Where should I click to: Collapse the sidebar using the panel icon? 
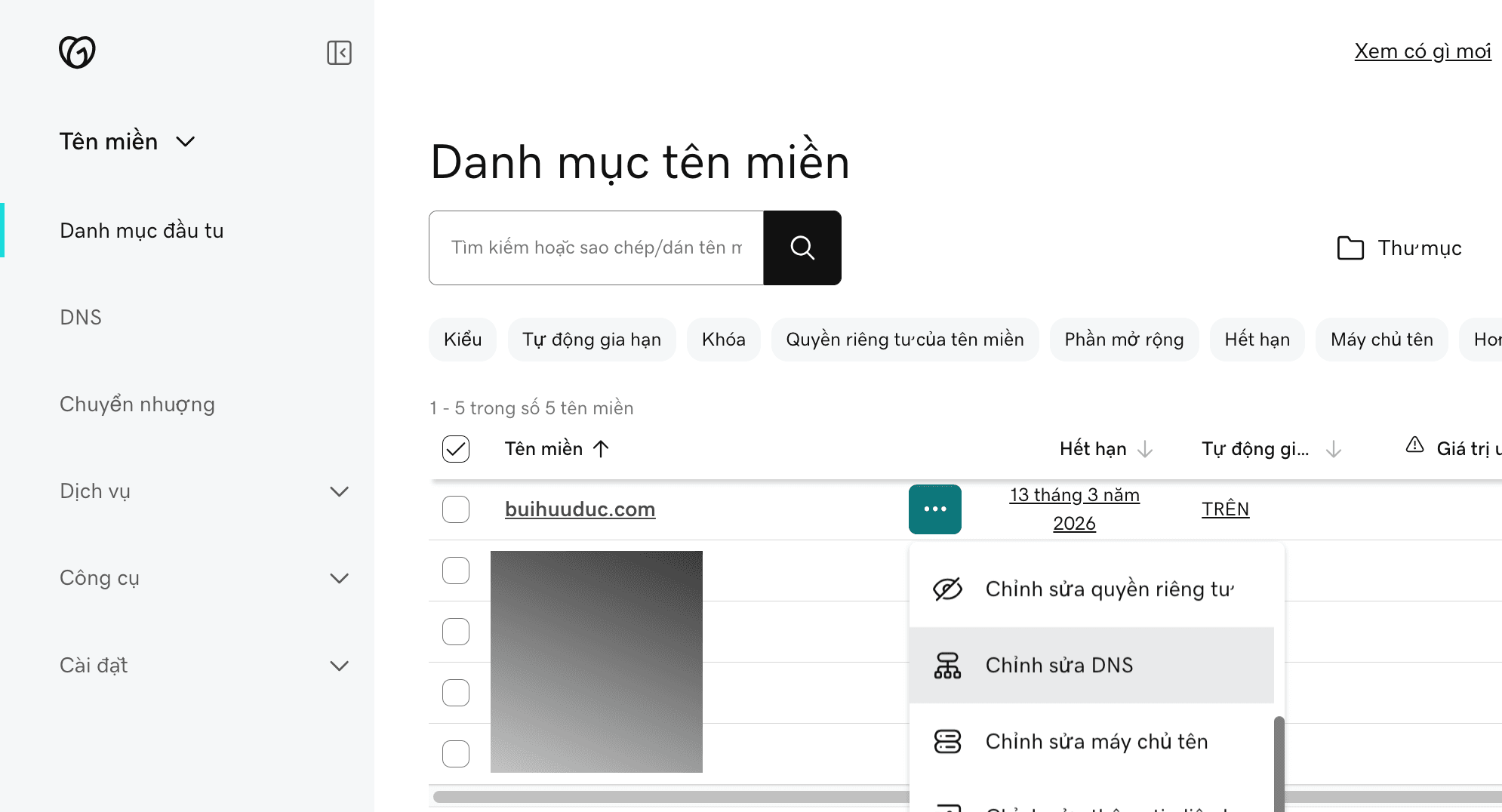[x=340, y=53]
